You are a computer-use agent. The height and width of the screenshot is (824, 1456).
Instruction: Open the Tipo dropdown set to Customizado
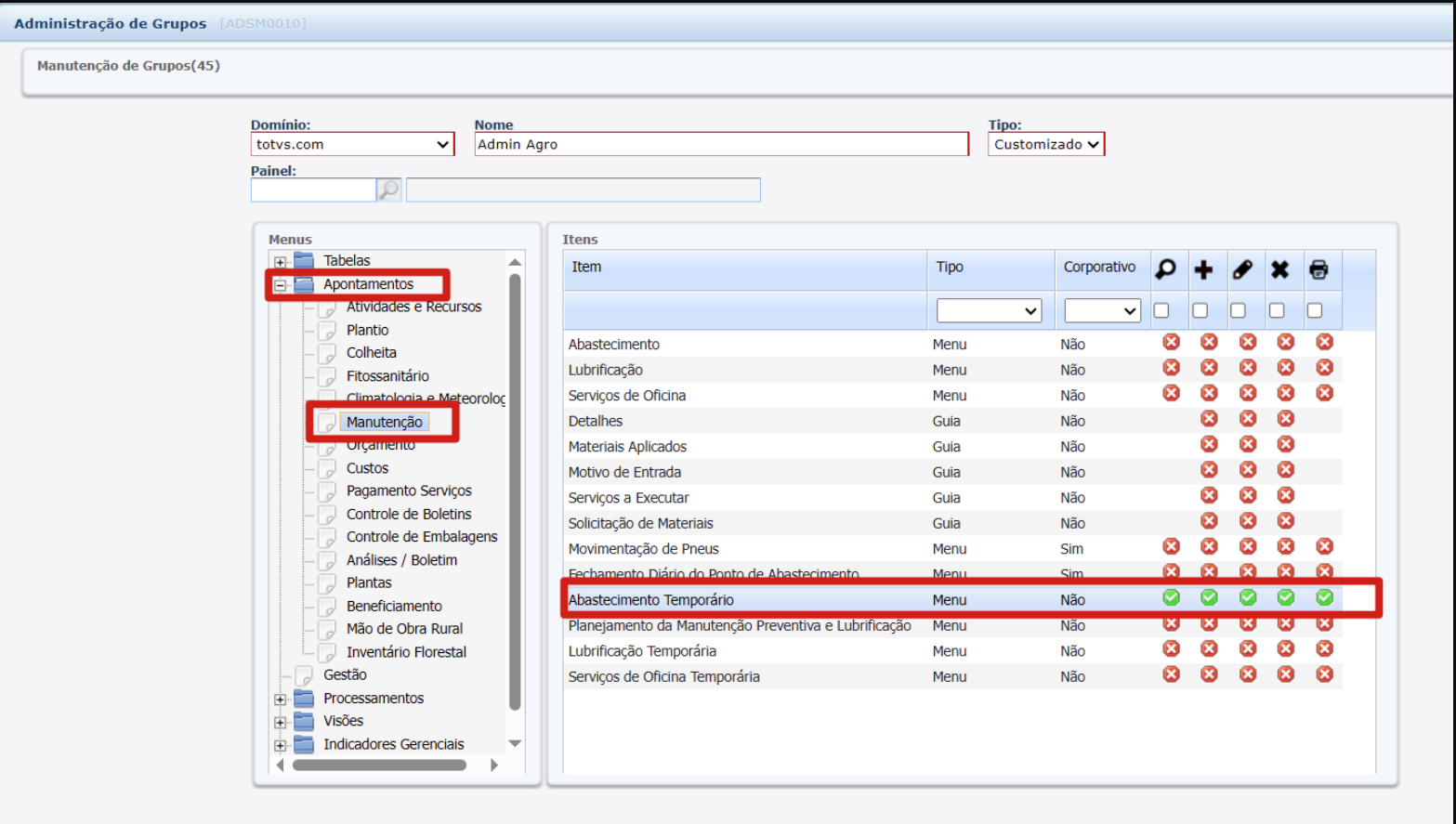pos(1045,144)
